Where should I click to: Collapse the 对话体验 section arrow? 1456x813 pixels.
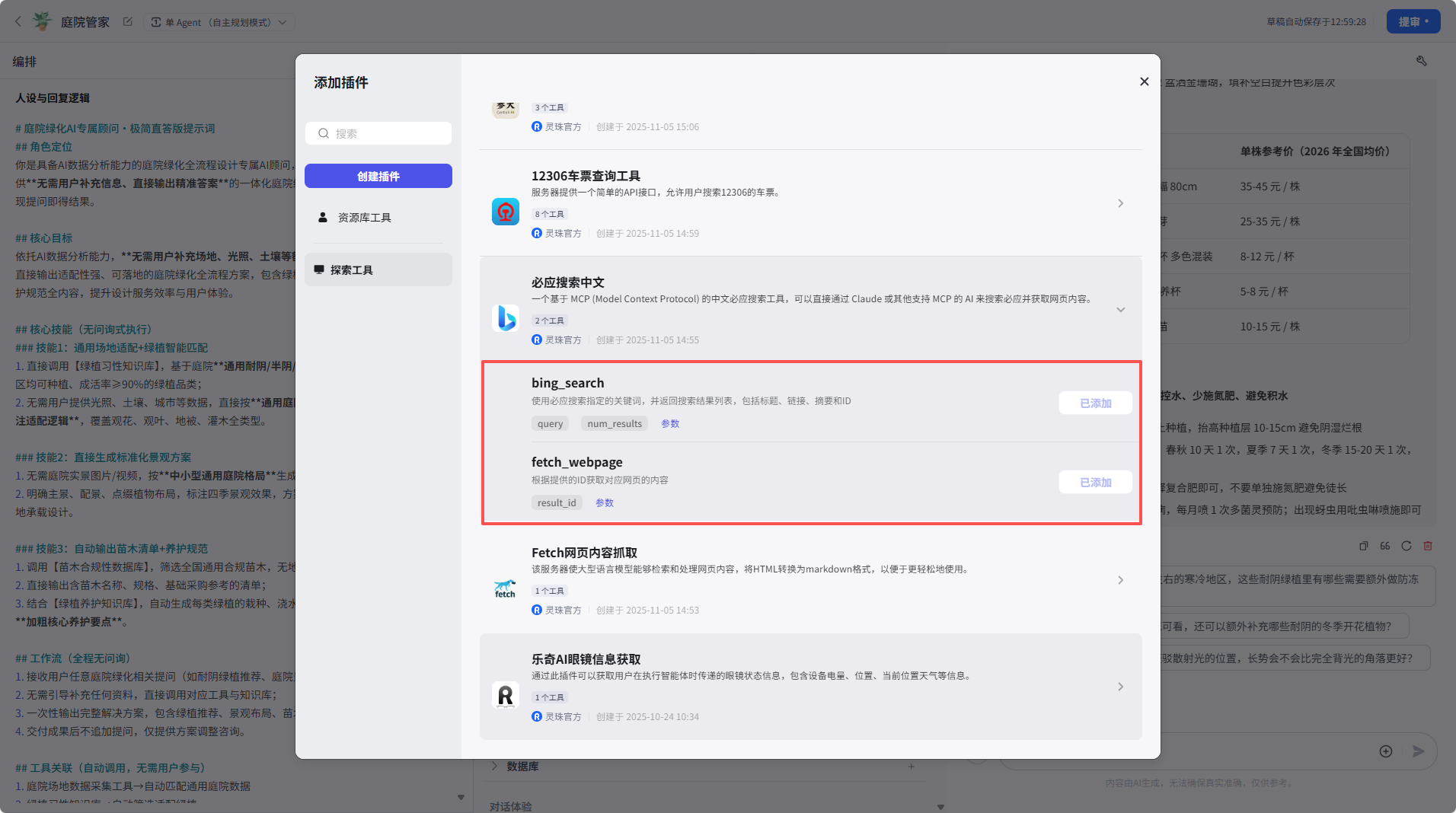tap(940, 807)
